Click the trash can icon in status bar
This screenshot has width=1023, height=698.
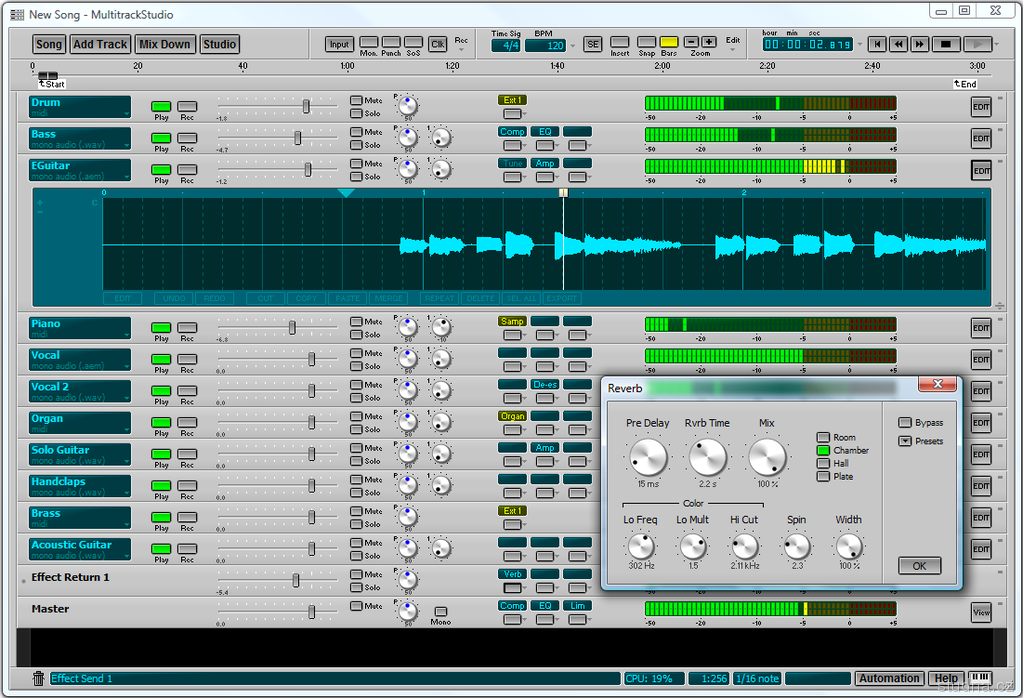pos(38,679)
